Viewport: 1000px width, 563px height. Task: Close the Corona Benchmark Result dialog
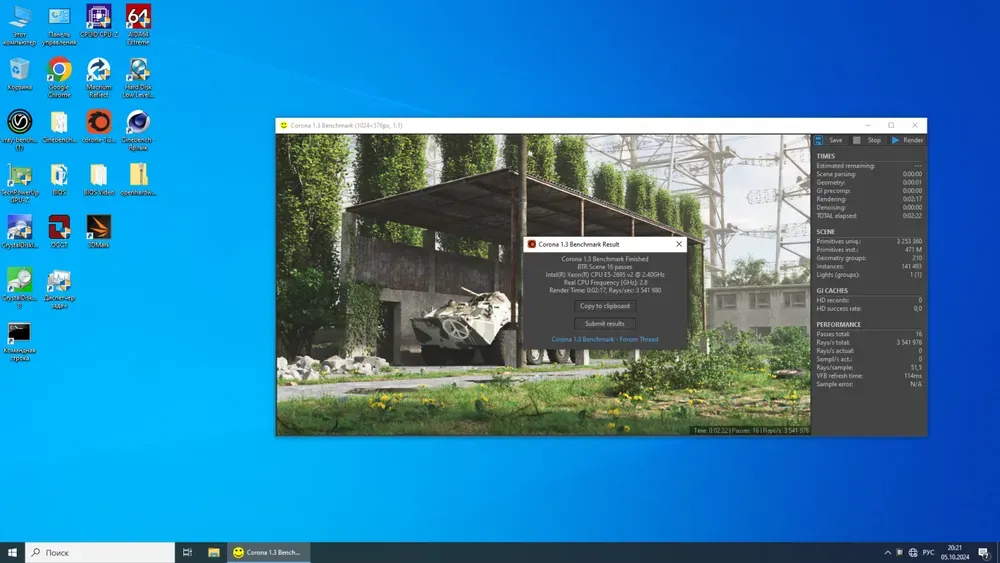(x=679, y=244)
